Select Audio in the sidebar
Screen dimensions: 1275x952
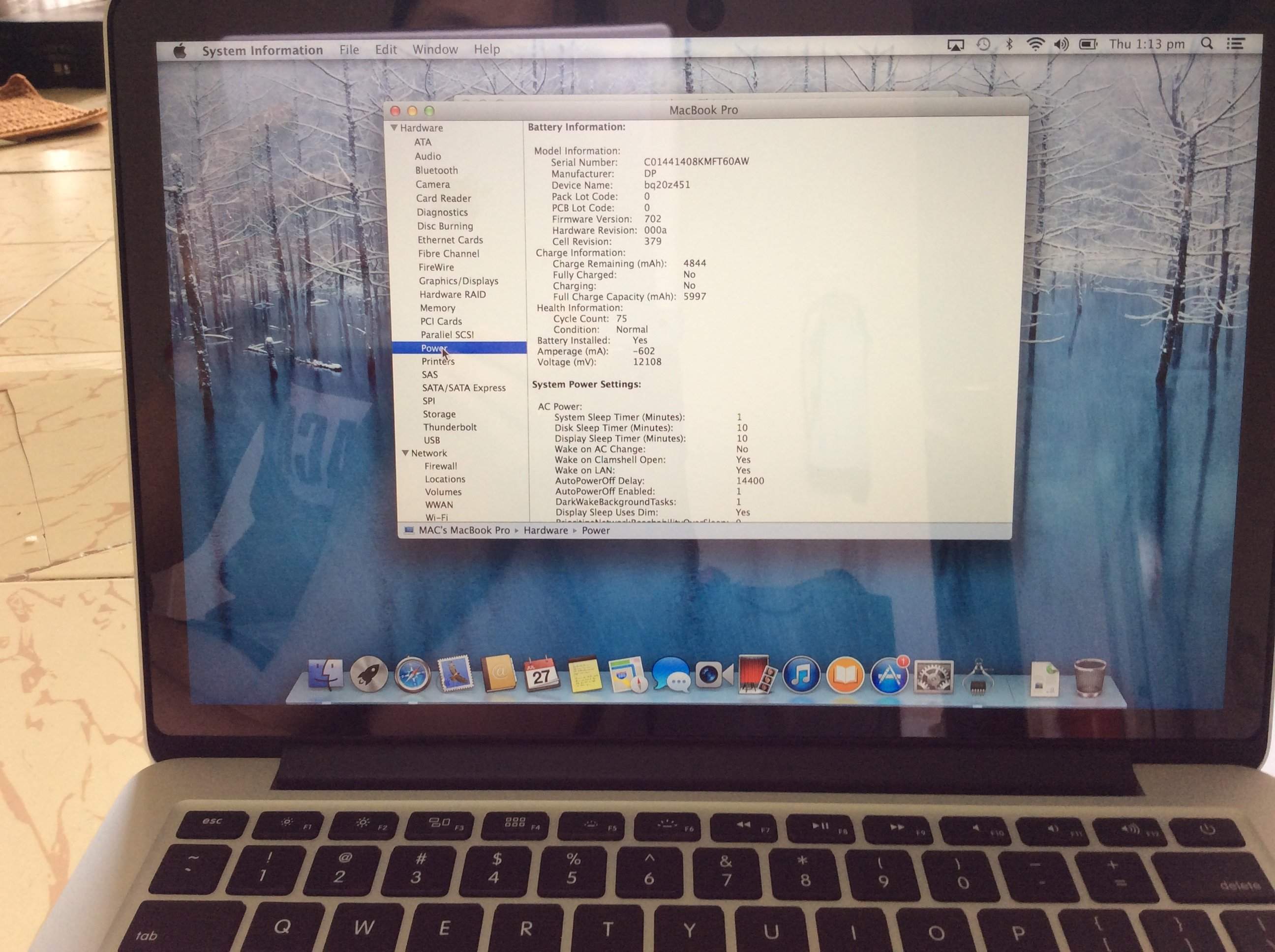coord(427,156)
